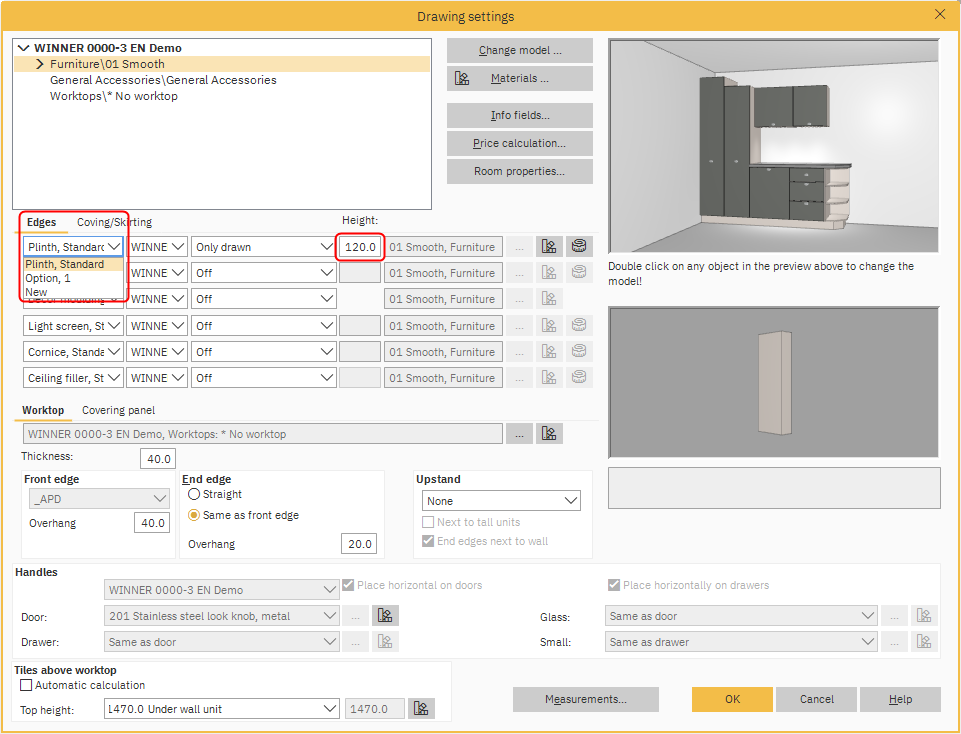Click the materials icon in the Plinth row
The width and height of the screenshot is (961, 734).
pyautogui.click(x=548, y=247)
